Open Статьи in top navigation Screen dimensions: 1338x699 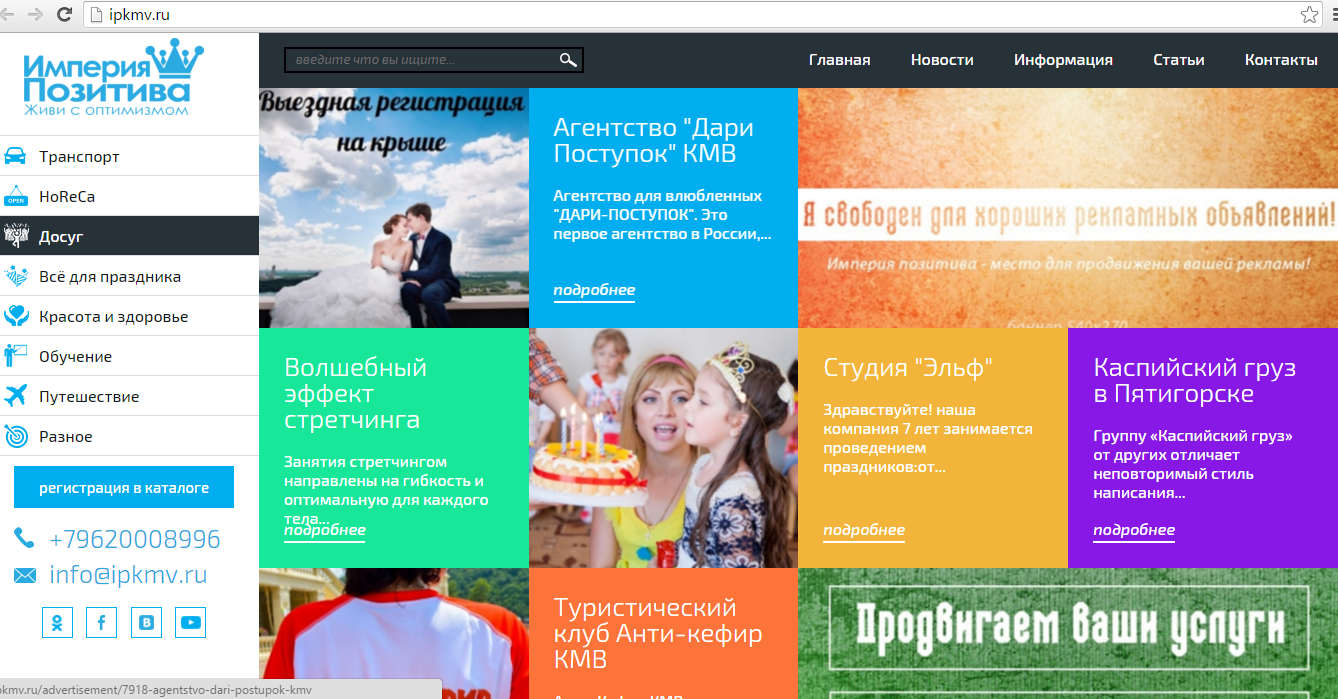pos(1179,60)
